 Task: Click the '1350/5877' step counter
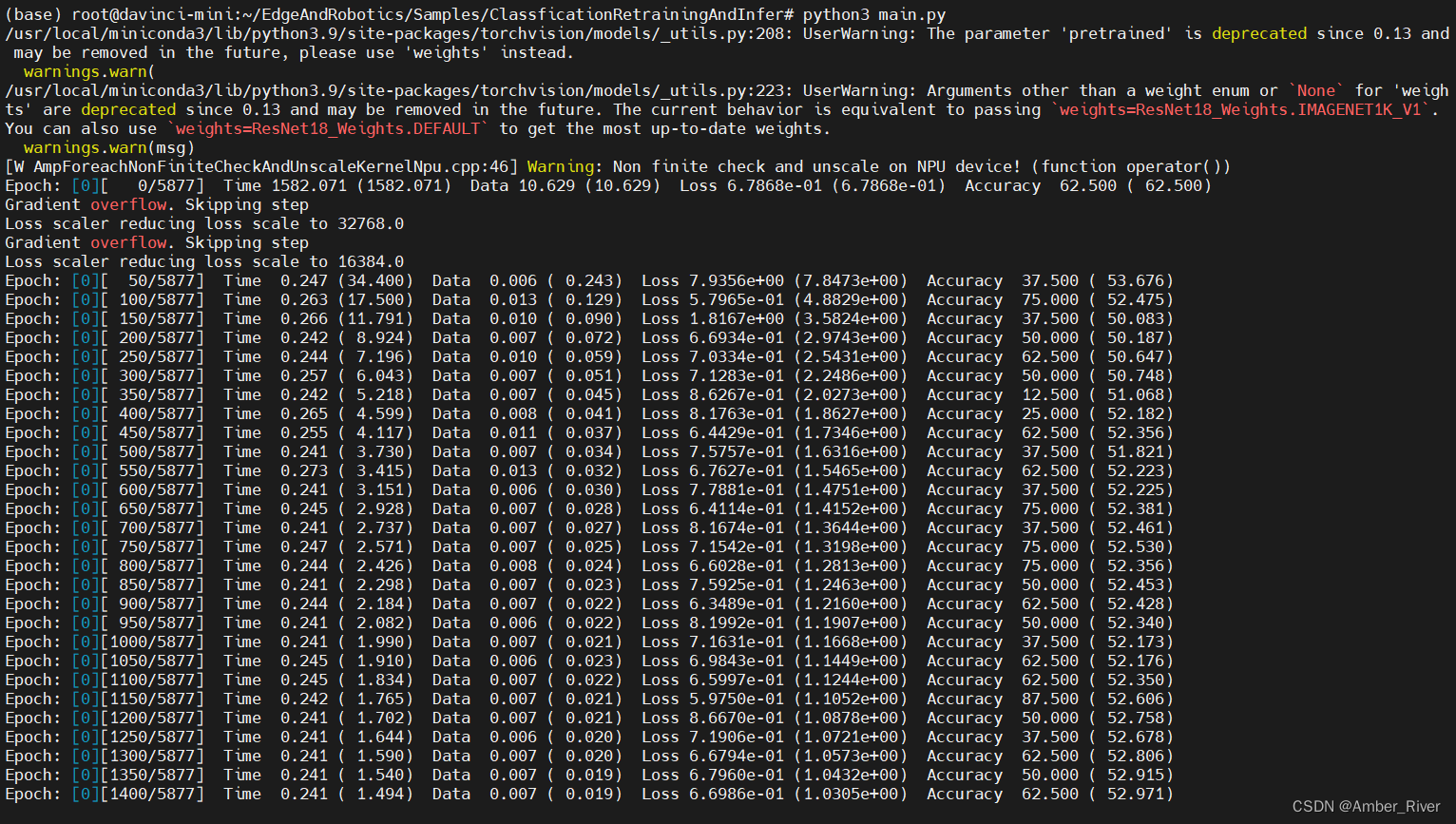[152, 775]
